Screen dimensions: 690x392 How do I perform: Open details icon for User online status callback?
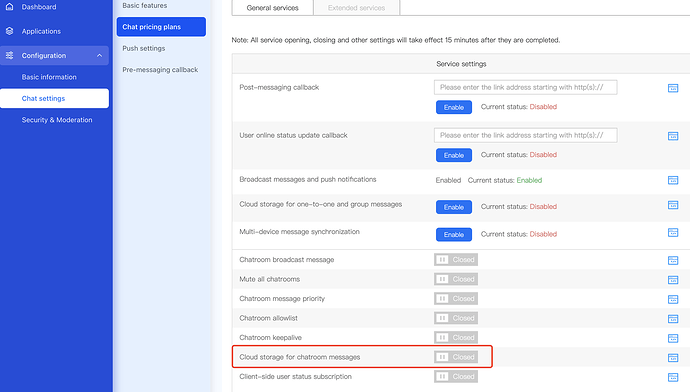click(673, 136)
